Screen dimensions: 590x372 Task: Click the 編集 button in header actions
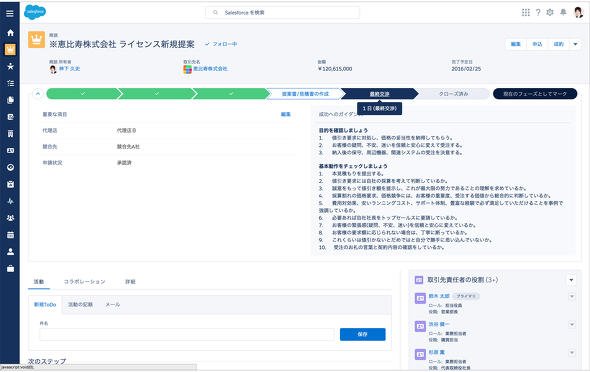[x=515, y=44]
